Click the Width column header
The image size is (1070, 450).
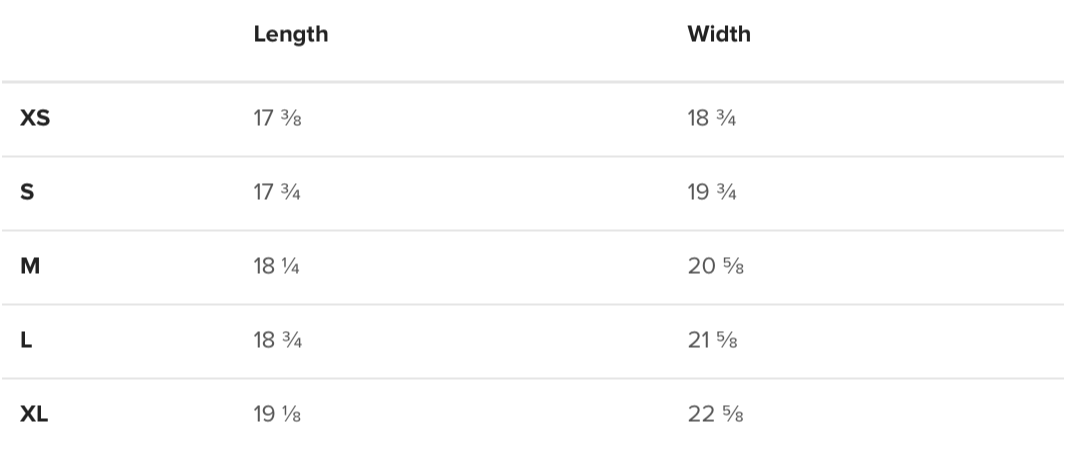coord(718,34)
